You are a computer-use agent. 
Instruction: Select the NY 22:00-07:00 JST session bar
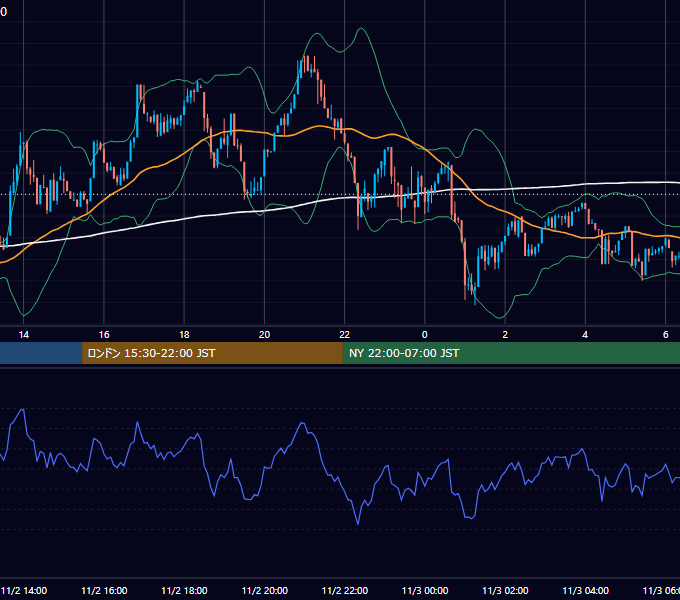pyautogui.click(x=511, y=353)
